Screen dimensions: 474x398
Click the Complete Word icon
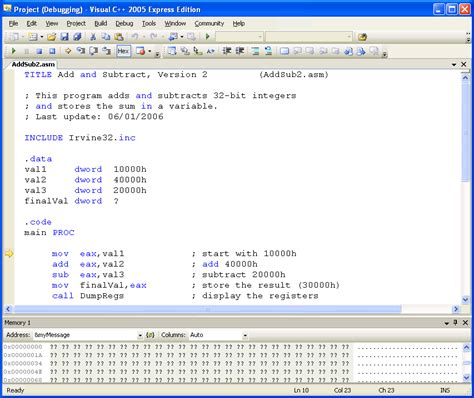pyautogui.click(x=211, y=51)
